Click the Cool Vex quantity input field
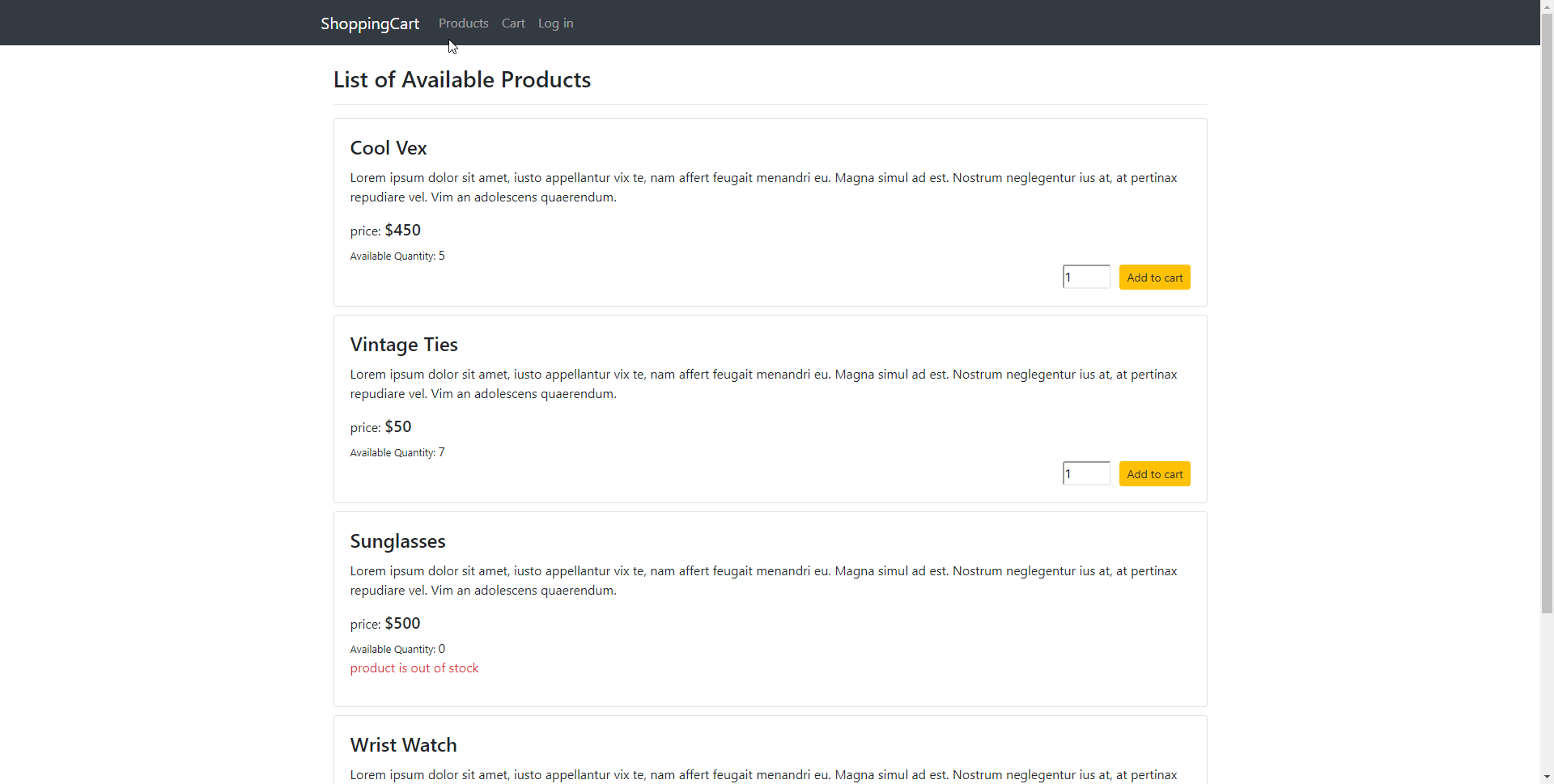The width and height of the screenshot is (1554, 784). [1085, 276]
